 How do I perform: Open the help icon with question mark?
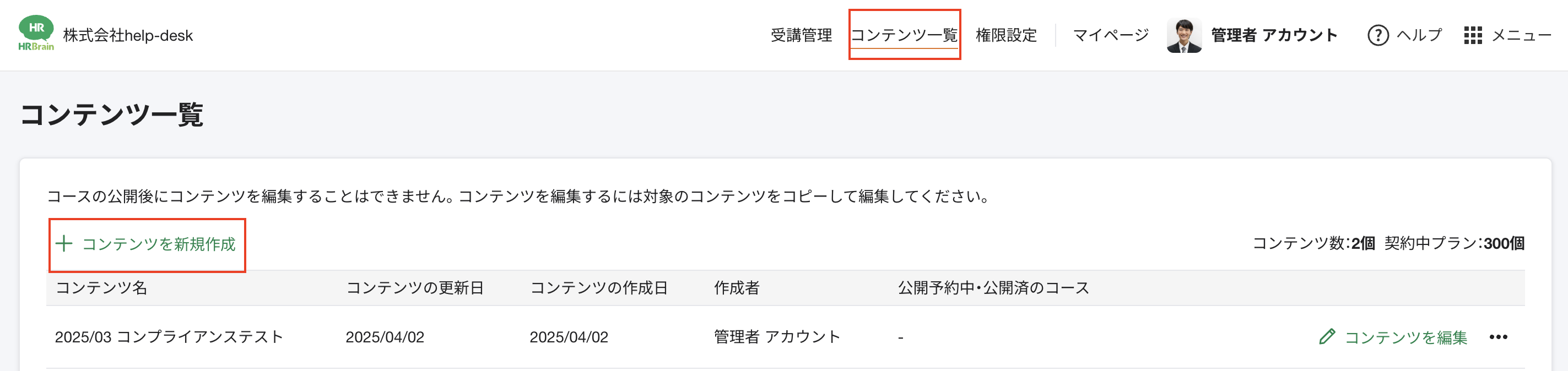1380,35
